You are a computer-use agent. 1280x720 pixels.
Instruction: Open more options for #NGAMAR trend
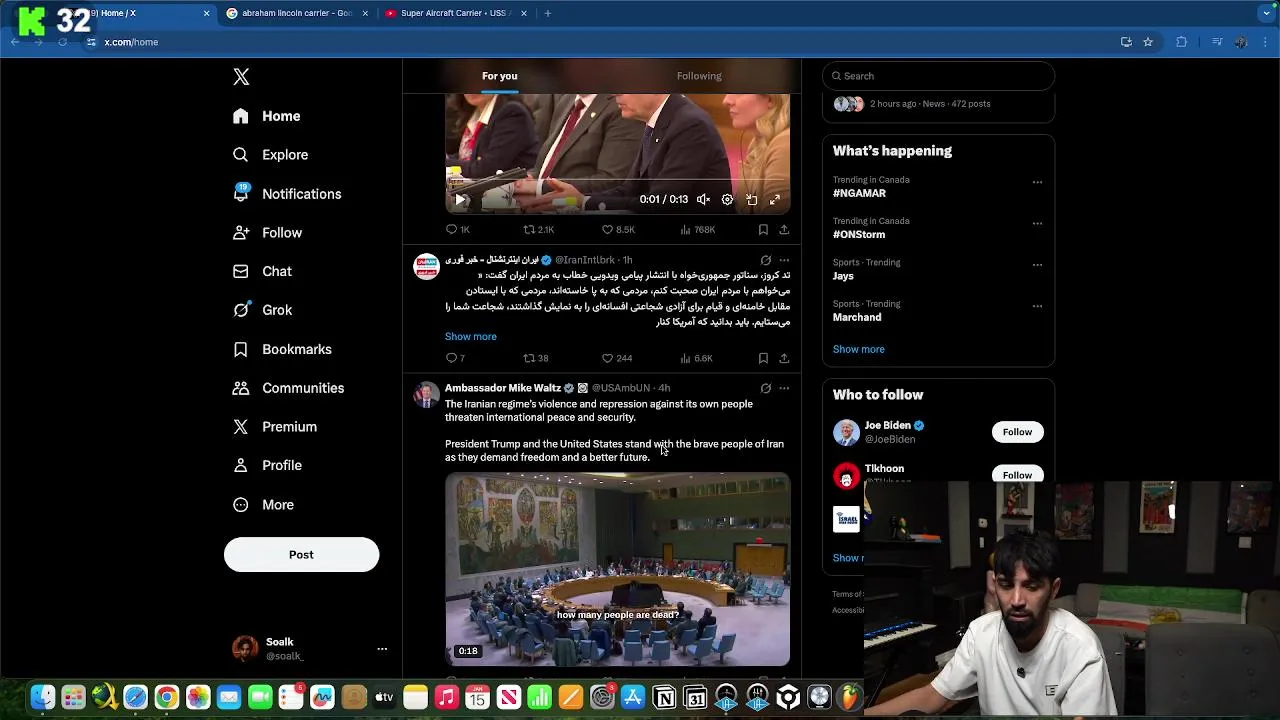tap(1037, 182)
